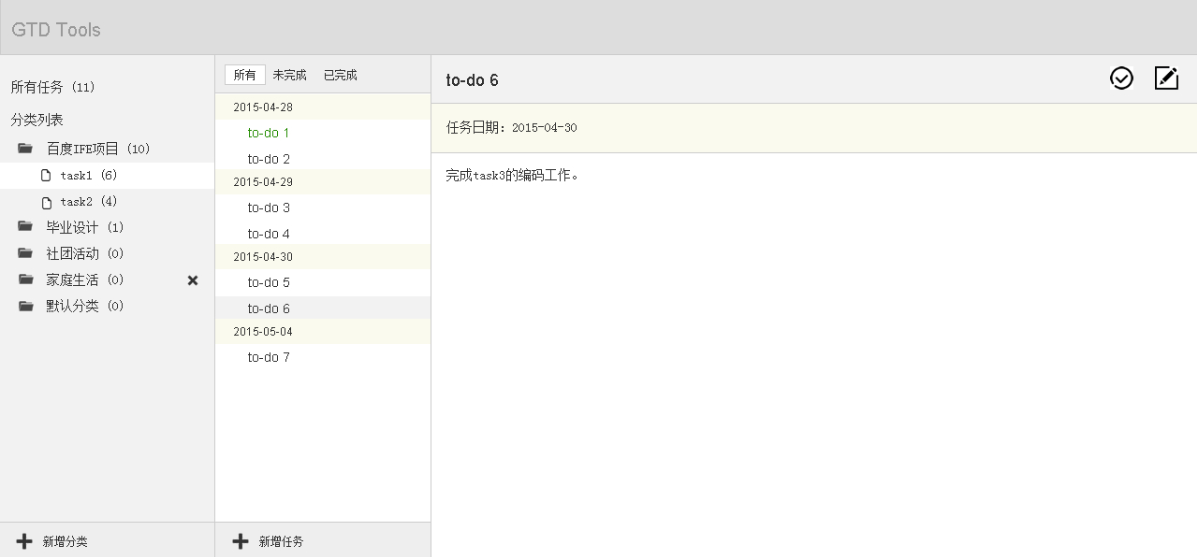Select 所有任务 (11) in sidebar
Image resolution: width=1197 pixels, height=557 pixels.
point(53,87)
